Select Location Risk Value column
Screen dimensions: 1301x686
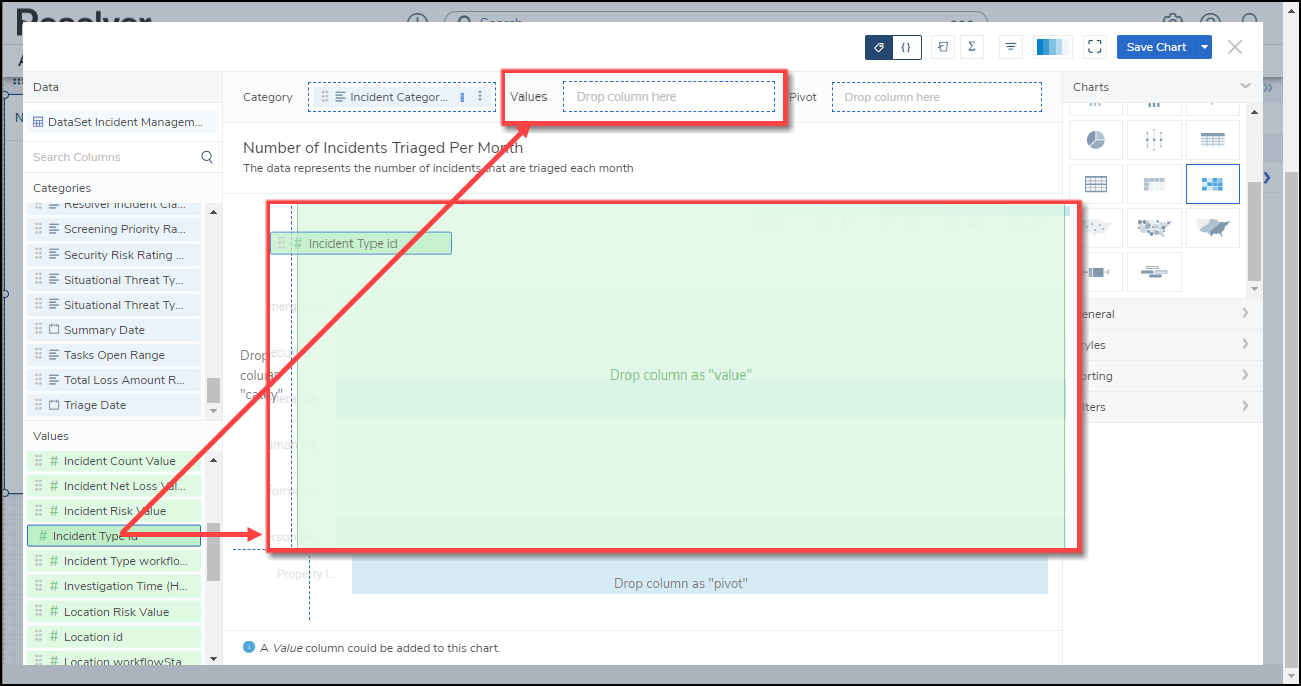click(x=114, y=612)
